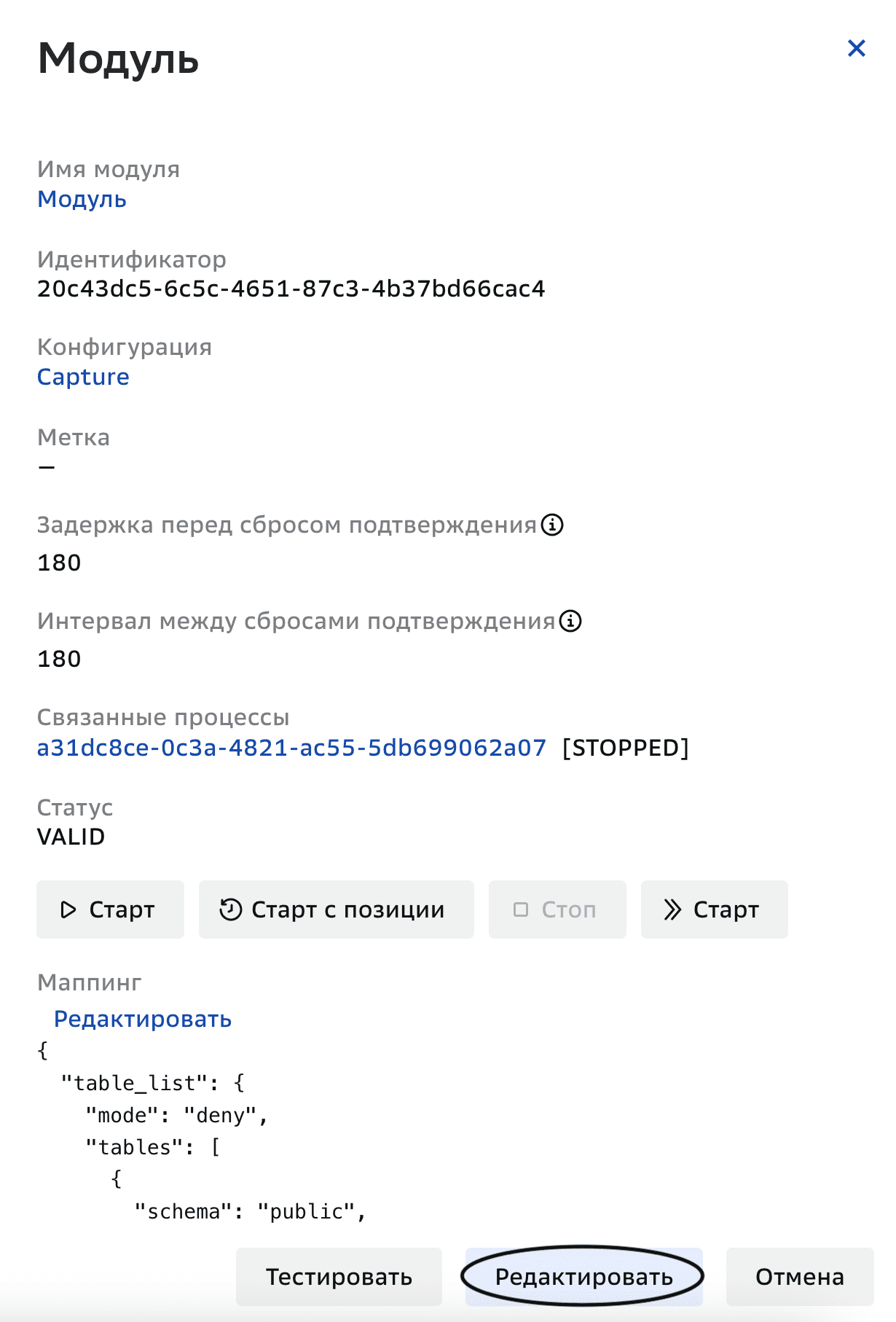Cancel the dialog with Отмена
The height and width of the screenshot is (1322, 896).
click(800, 1277)
